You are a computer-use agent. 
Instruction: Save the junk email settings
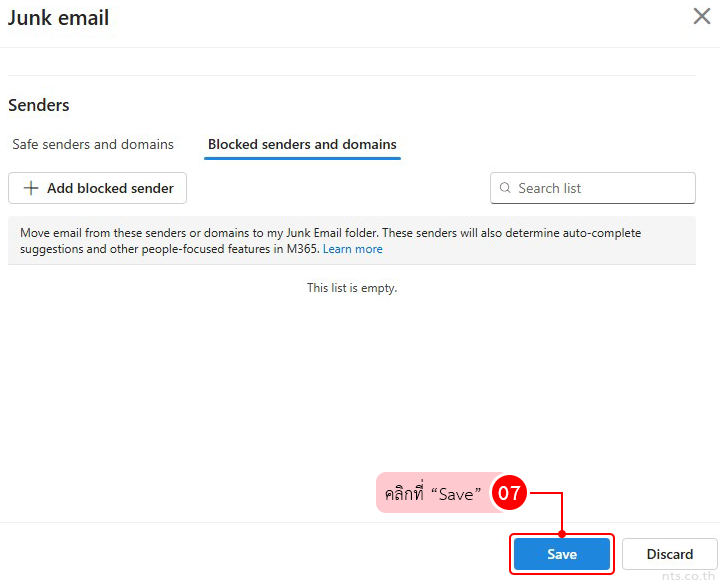(x=561, y=554)
